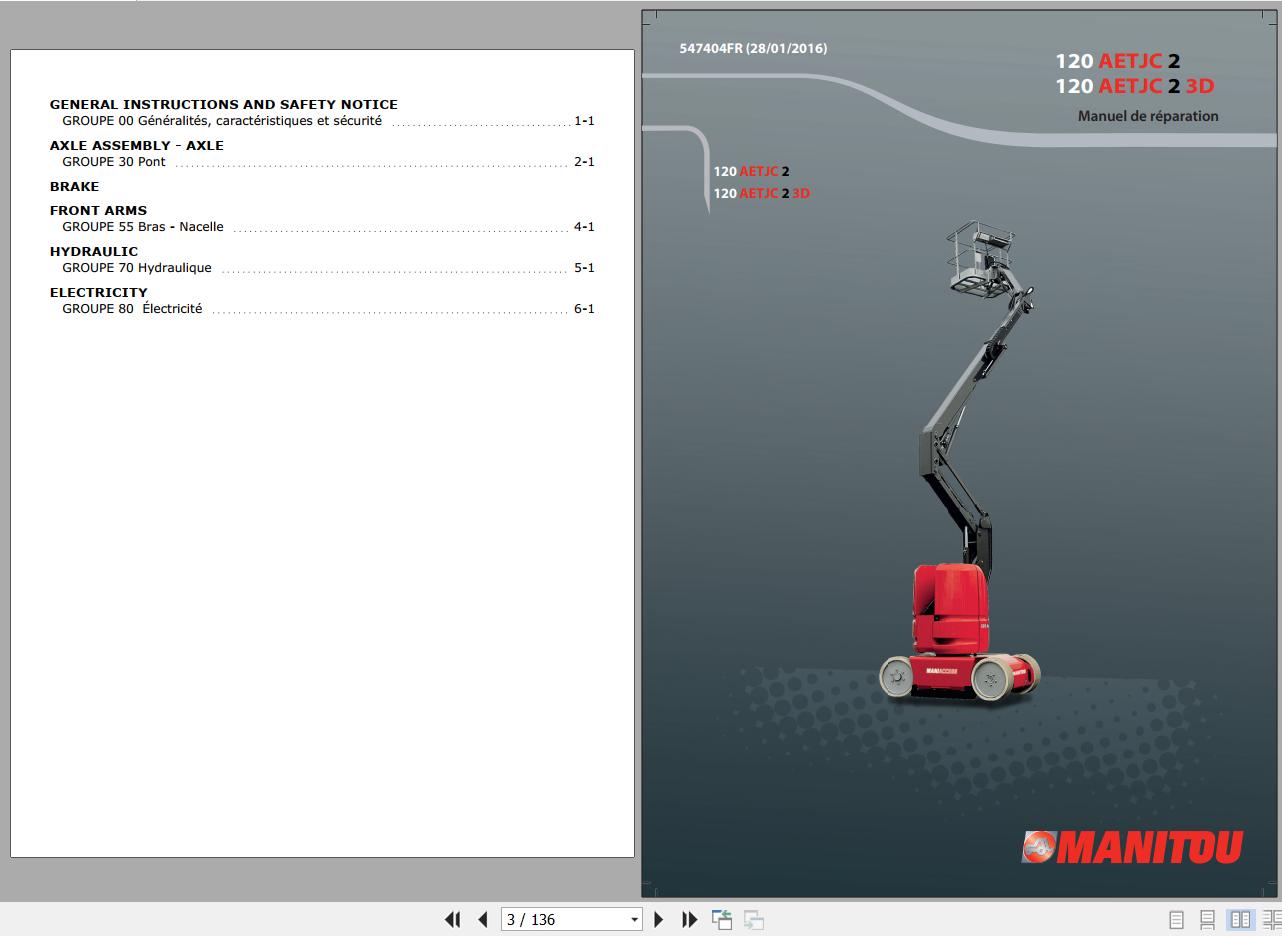1282x936 pixels.
Task: Click the FRONT ARMS heading
Action: tap(98, 210)
